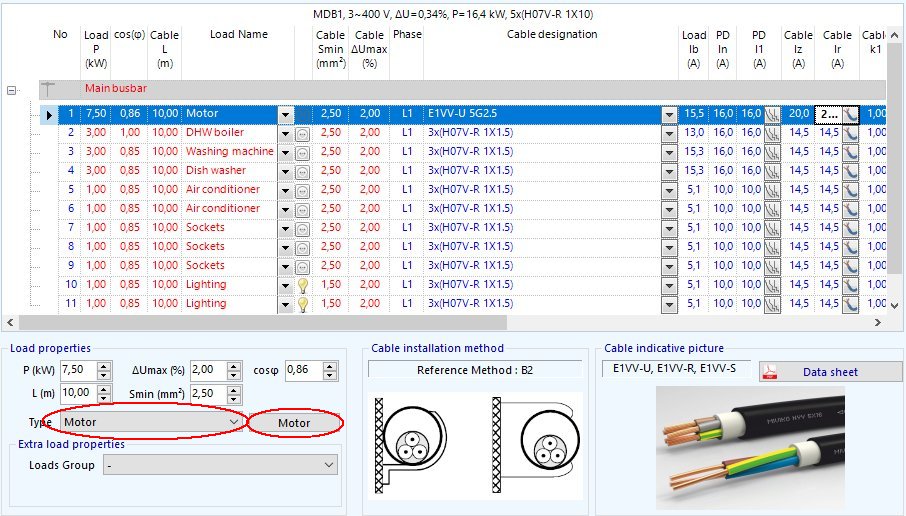Screen dimensions: 906x516
Task: Click the socket icon in DHW boiler row
Action: pyautogui.click(x=302, y=133)
